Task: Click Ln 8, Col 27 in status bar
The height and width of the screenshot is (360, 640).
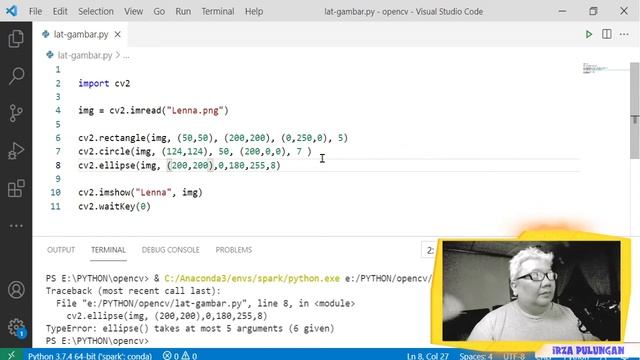Action: 428,356
